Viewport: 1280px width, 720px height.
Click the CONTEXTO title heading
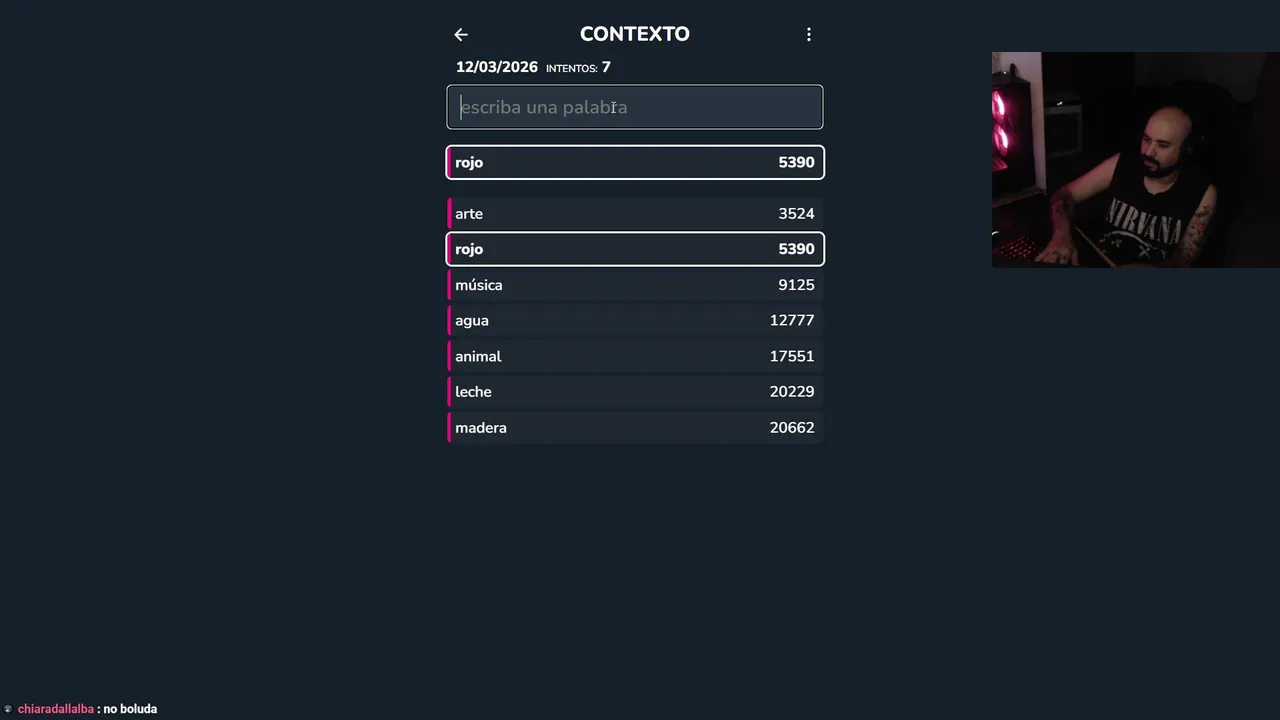tap(635, 34)
